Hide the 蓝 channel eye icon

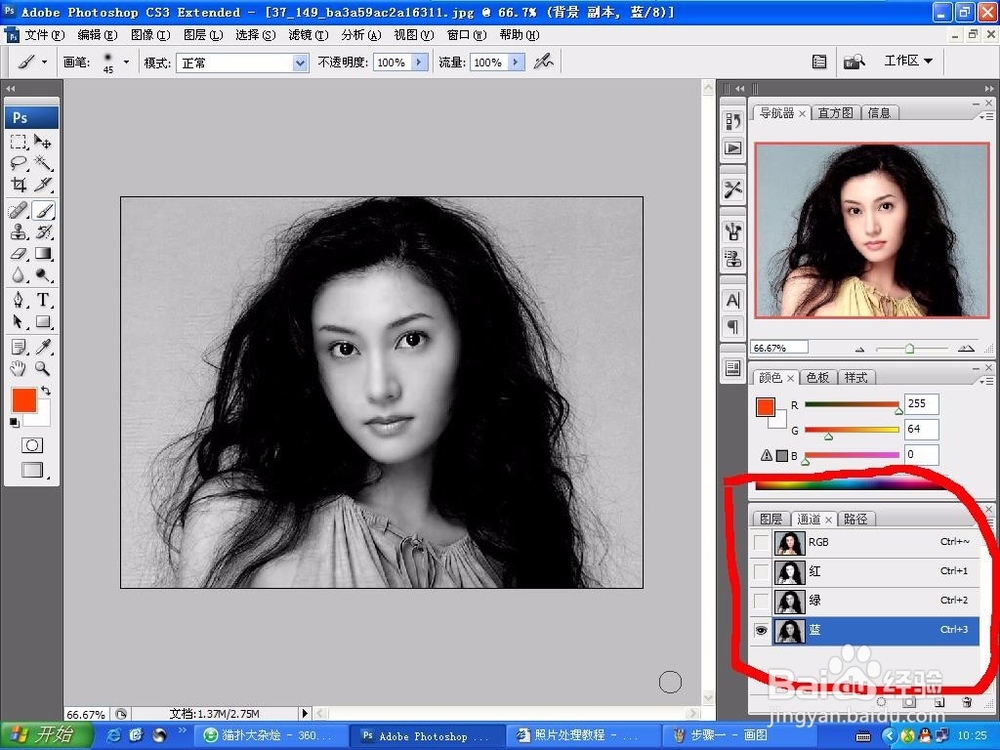(761, 630)
